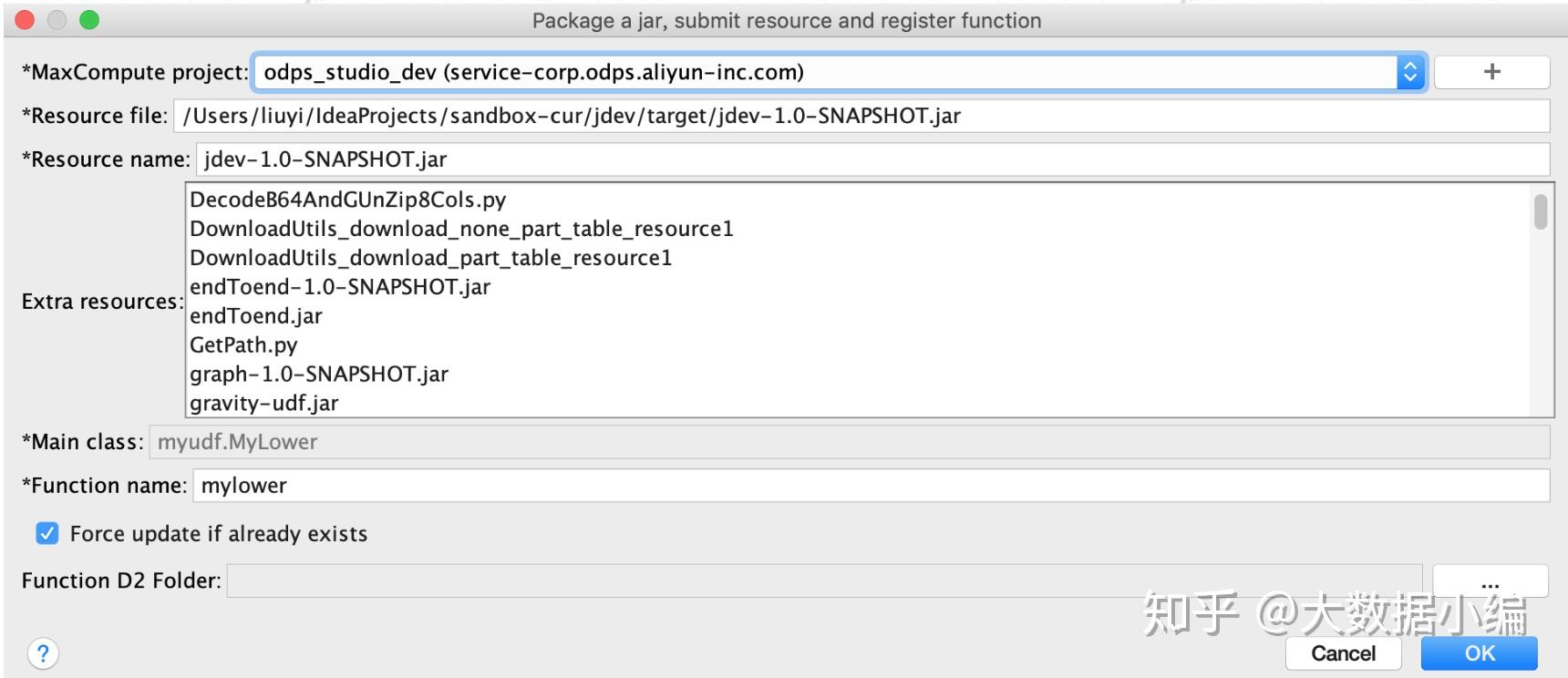Open the Function D2 Folder browse button

pos(1490,581)
